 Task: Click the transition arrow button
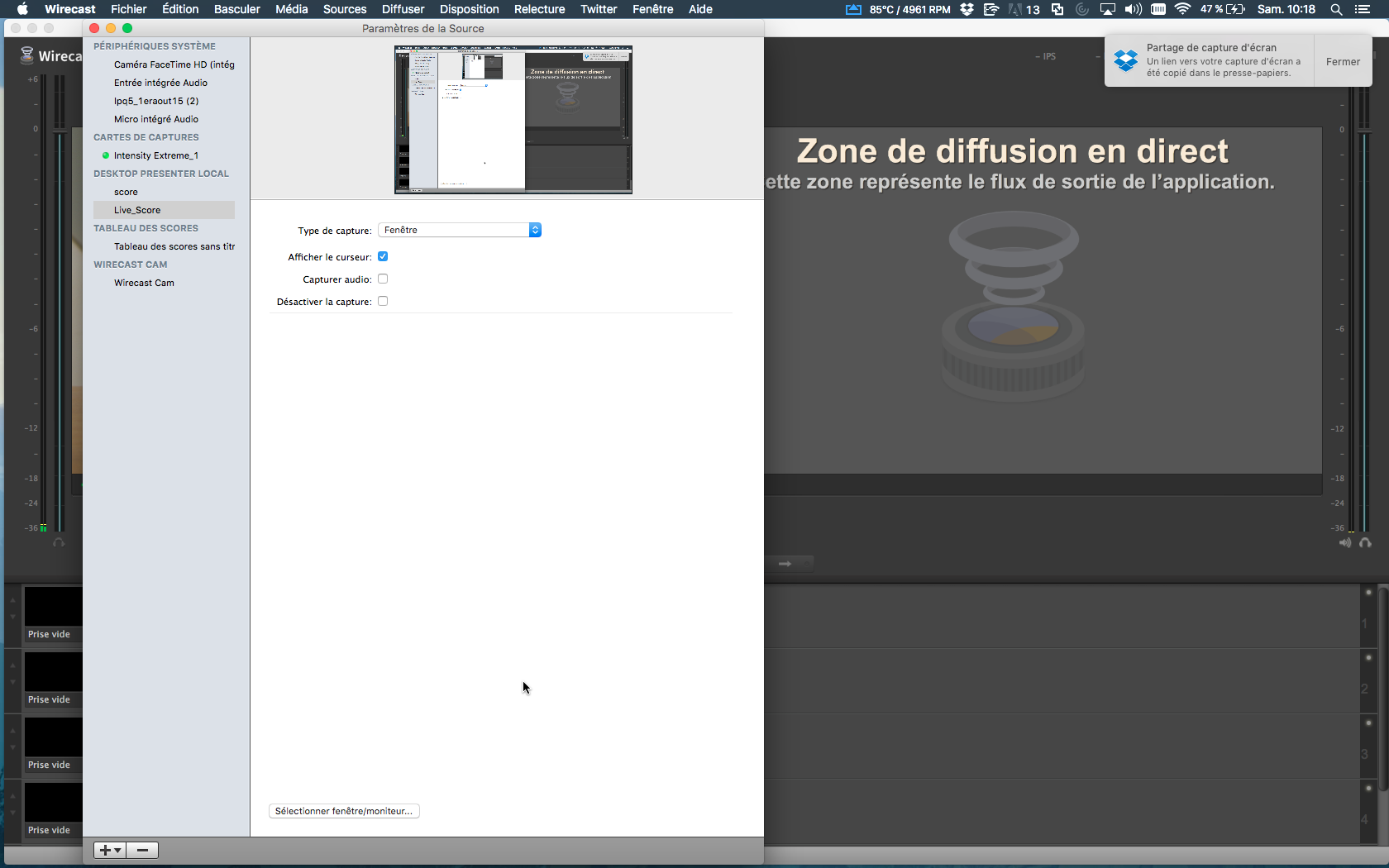(785, 564)
